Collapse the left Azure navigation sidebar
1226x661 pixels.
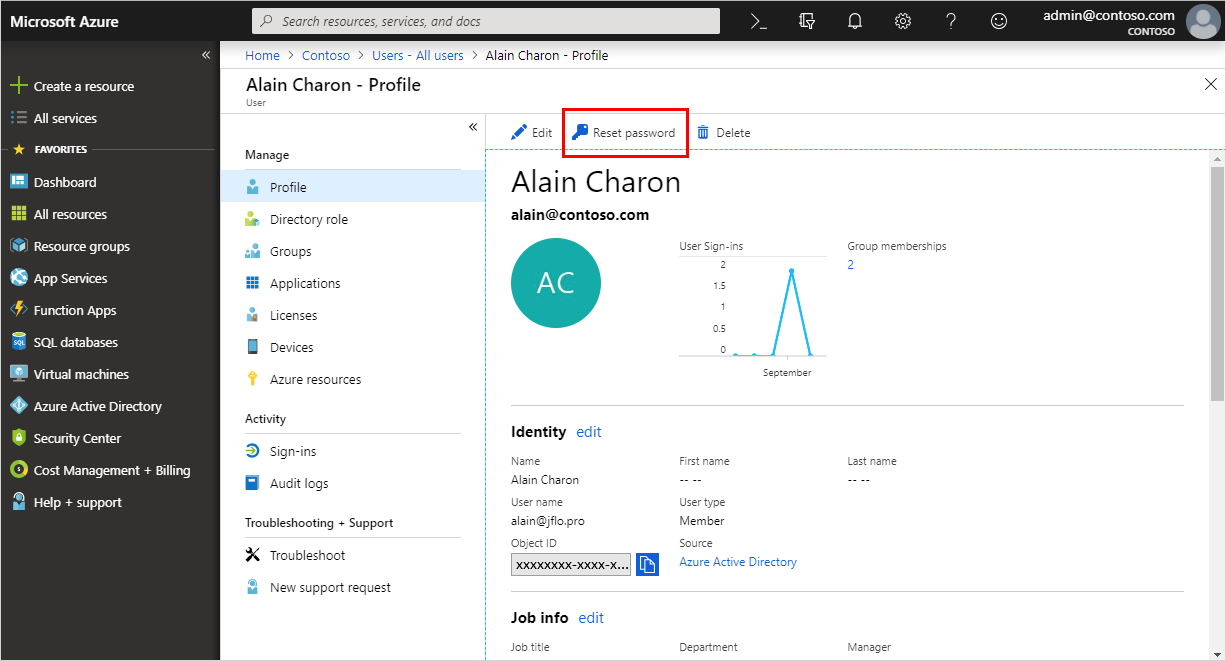tap(206, 55)
